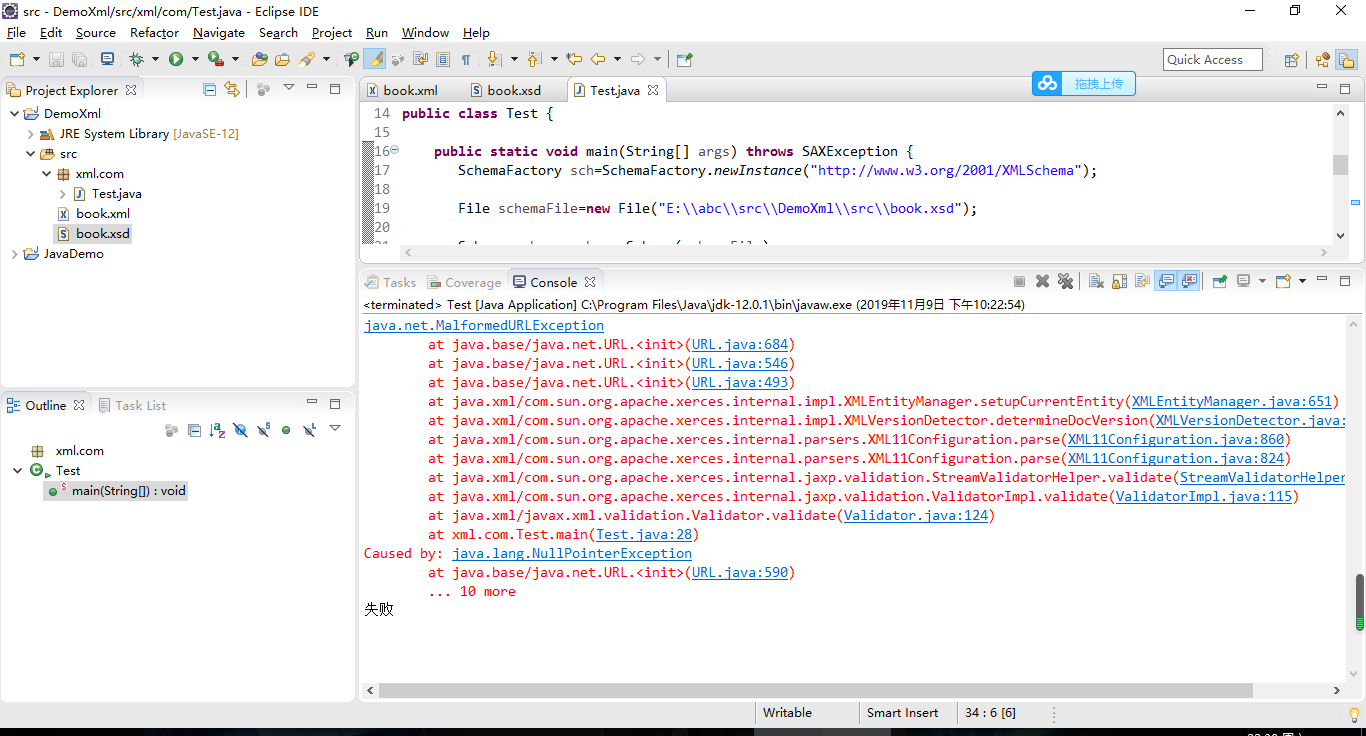Viewport: 1366px width, 736px height.
Task: Open the Navigate menu
Action: click(x=218, y=32)
